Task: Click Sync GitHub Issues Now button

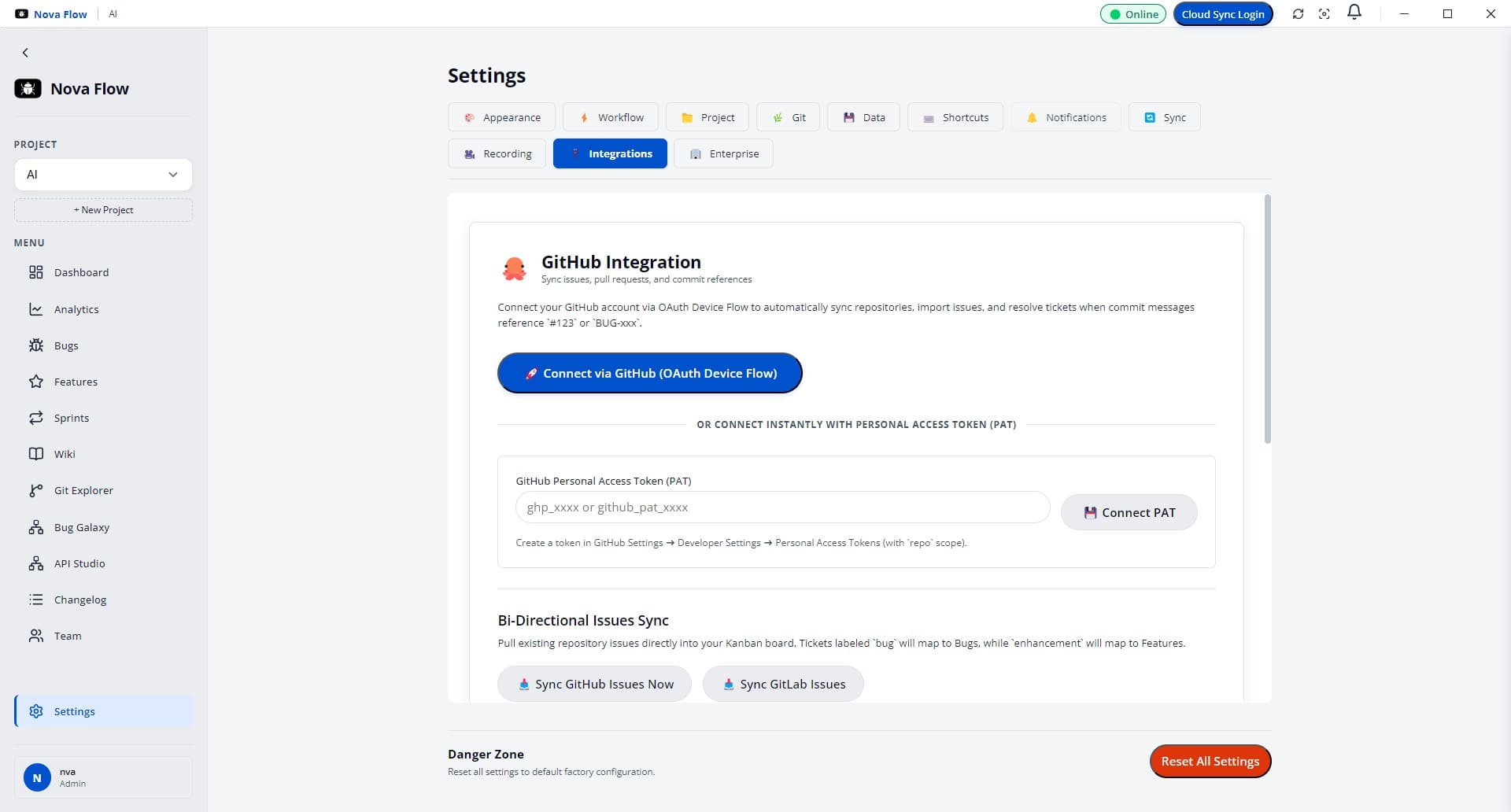Action: pos(594,684)
